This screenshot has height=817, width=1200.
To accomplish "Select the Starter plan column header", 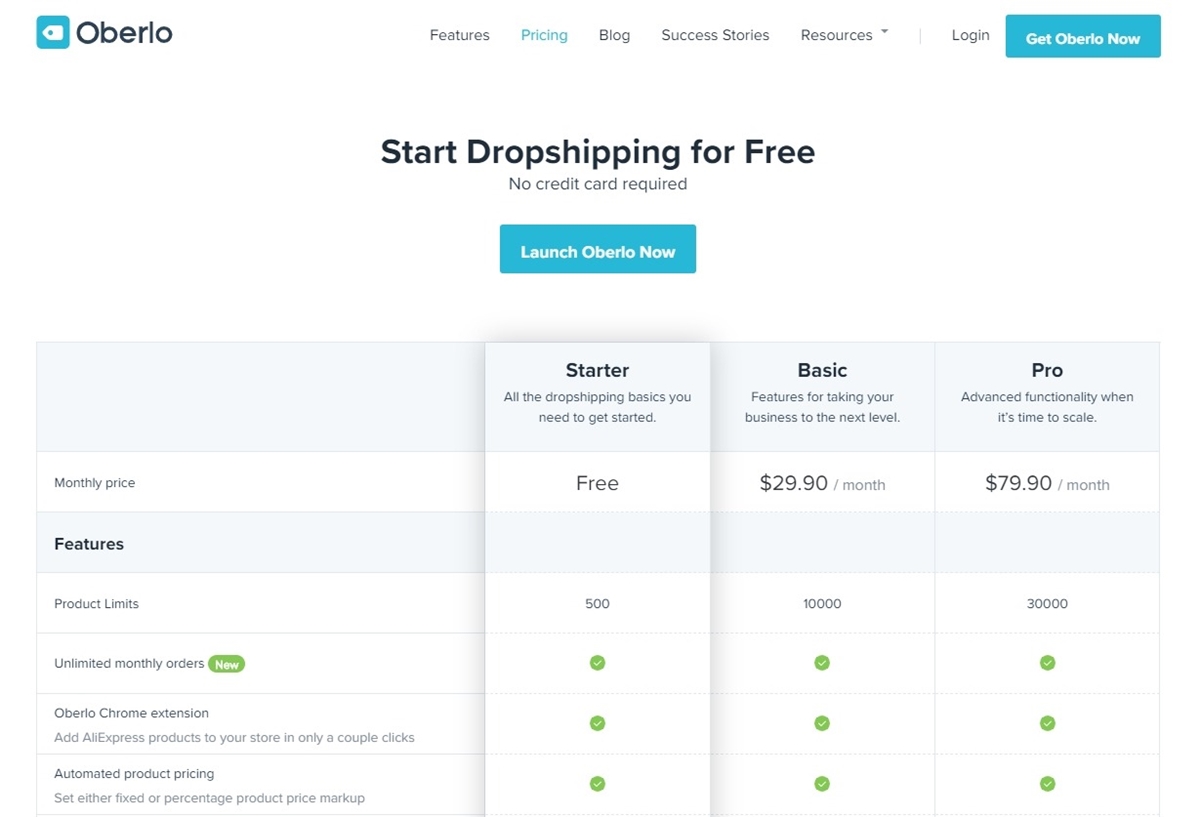I will point(597,370).
